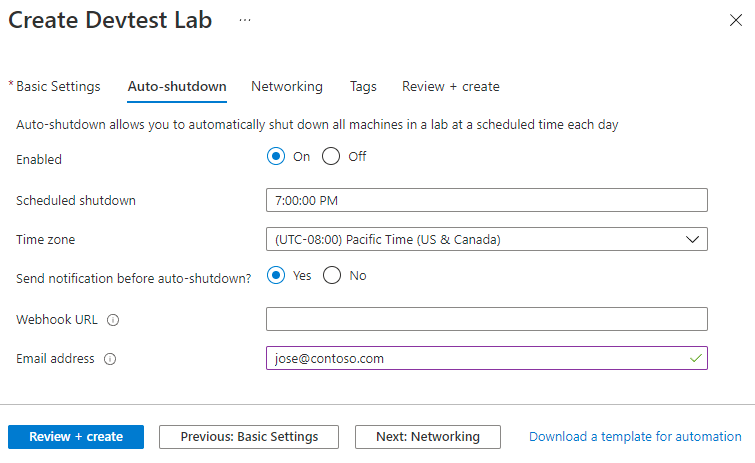Open the Review + create tab
This screenshot has height=463, width=755.
click(x=450, y=87)
